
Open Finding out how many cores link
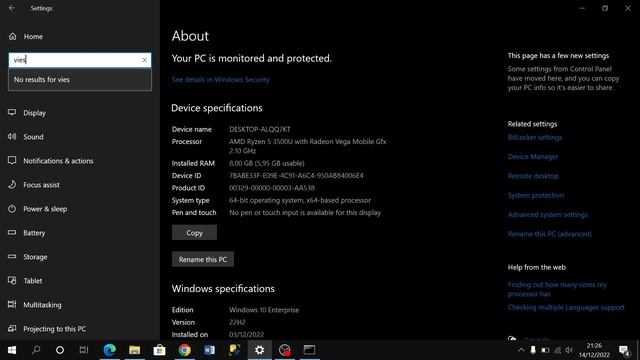[x=557, y=289]
